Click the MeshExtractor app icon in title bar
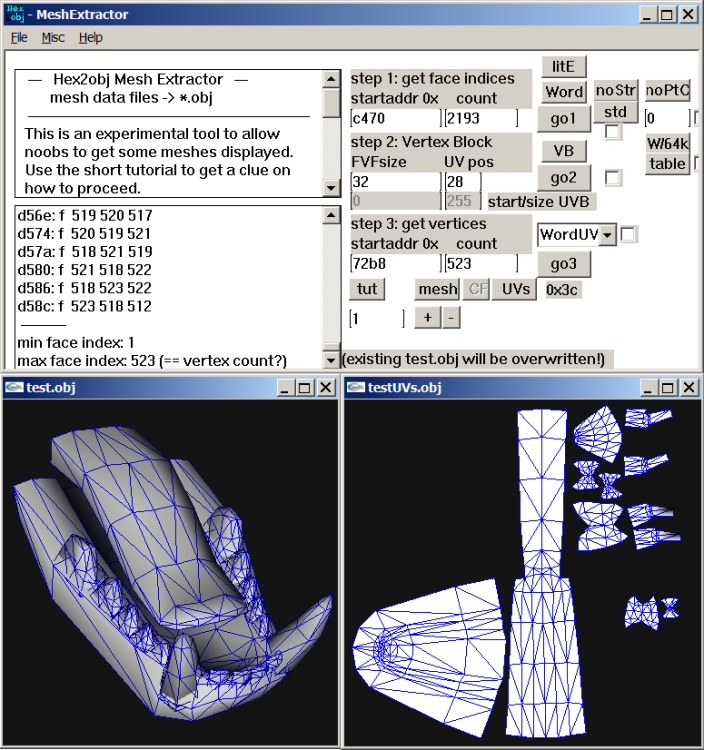 pos(15,13)
